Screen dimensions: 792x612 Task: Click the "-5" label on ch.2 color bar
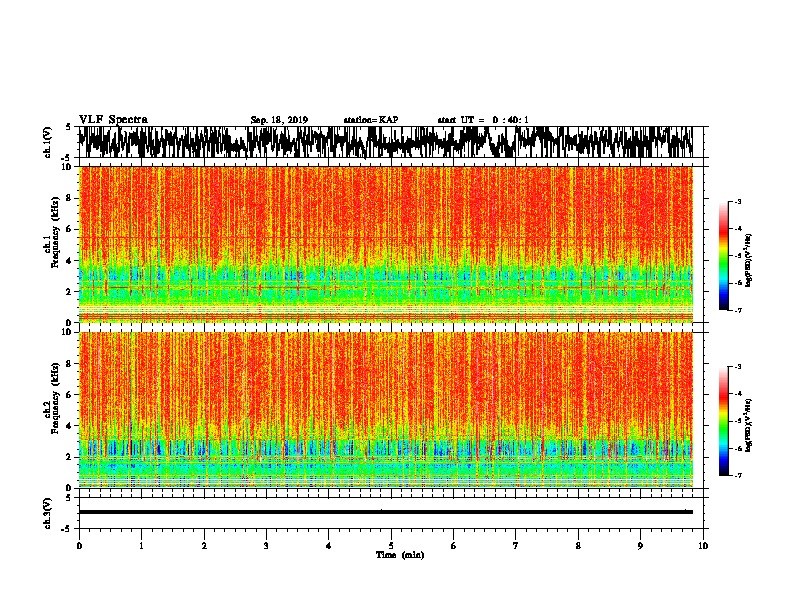point(738,421)
